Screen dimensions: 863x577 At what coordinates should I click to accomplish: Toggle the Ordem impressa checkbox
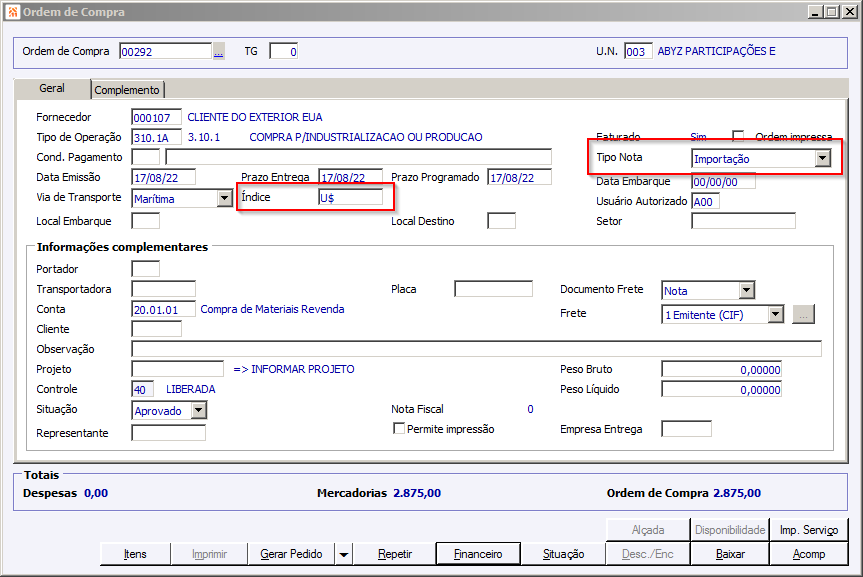pyautogui.click(x=738, y=136)
